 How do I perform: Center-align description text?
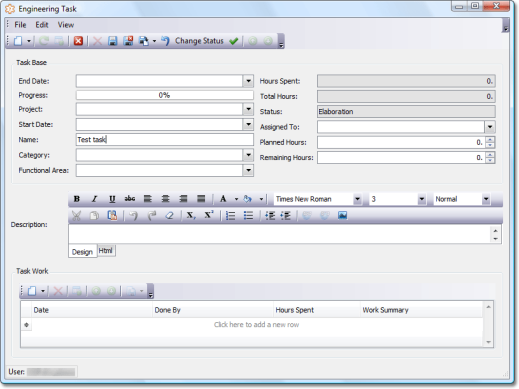[x=165, y=199]
